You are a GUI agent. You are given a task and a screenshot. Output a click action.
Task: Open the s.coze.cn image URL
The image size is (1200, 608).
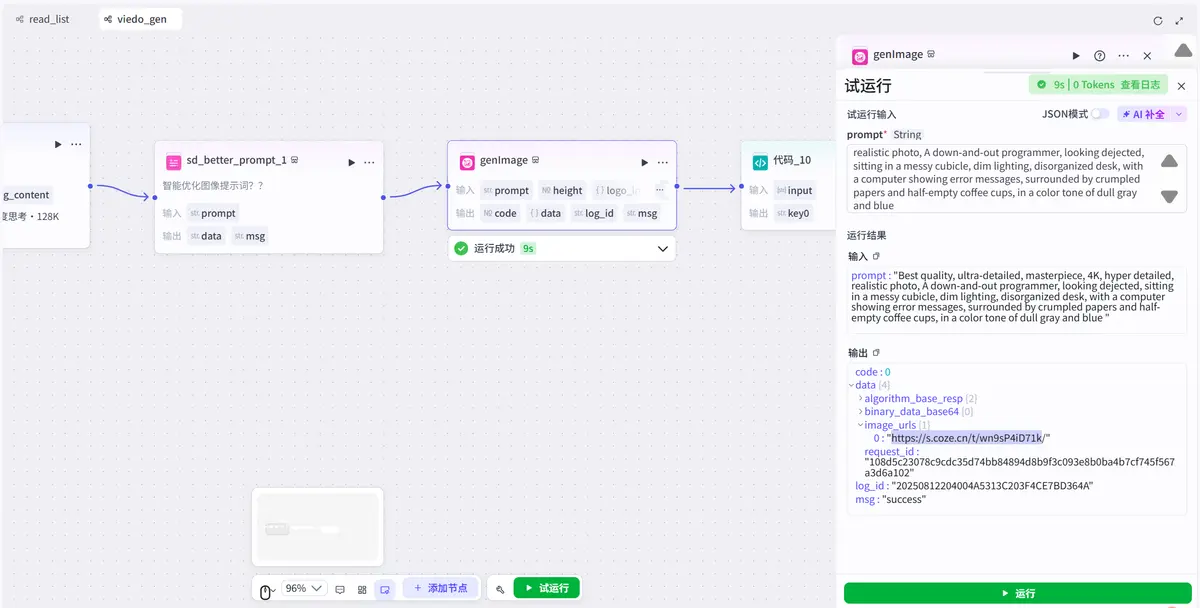click(x=967, y=438)
